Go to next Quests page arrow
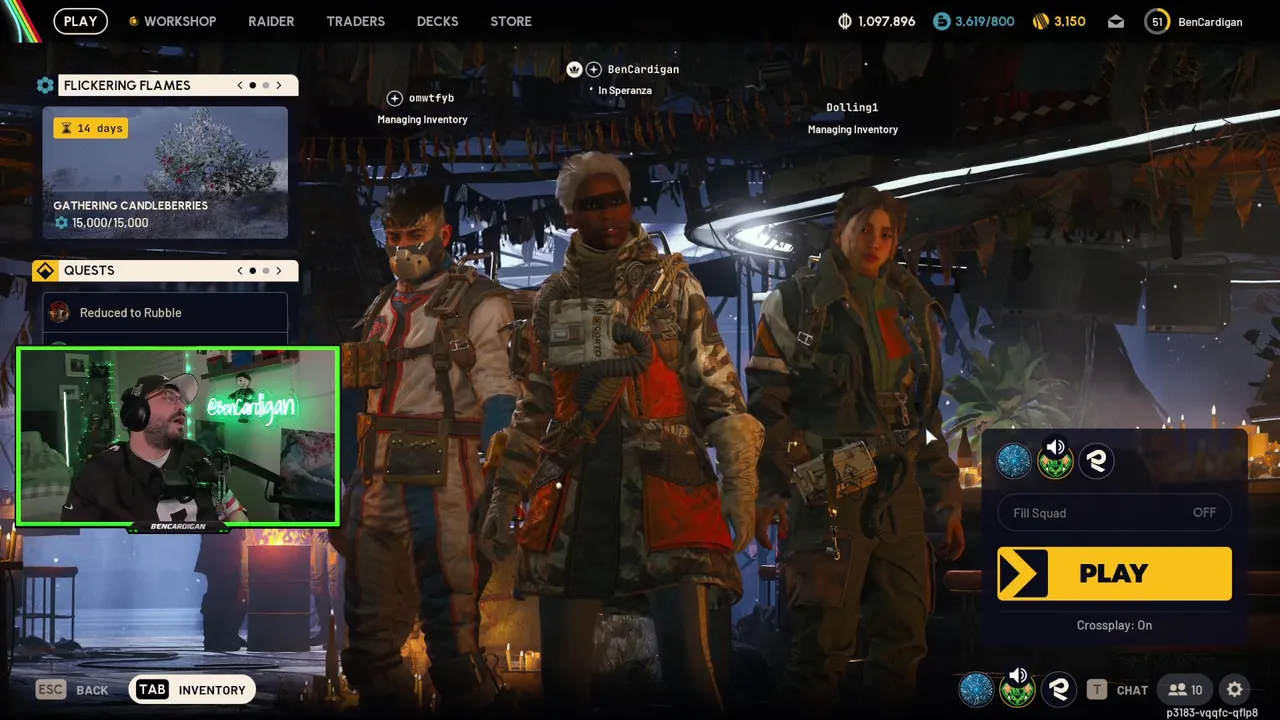Viewport: 1280px width, 720px height. [x=279, y=271]
